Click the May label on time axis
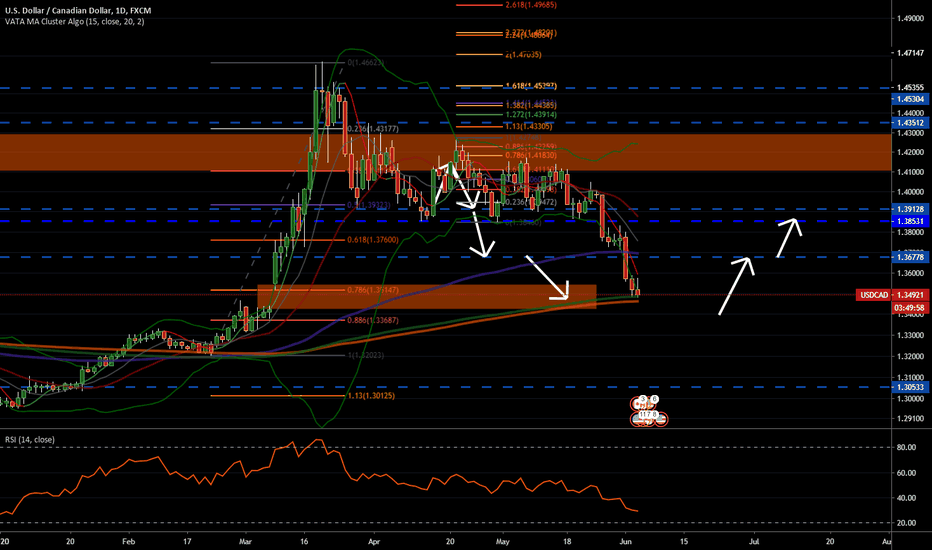The width and height of the screenshot is (932, 550). (503, 542)
